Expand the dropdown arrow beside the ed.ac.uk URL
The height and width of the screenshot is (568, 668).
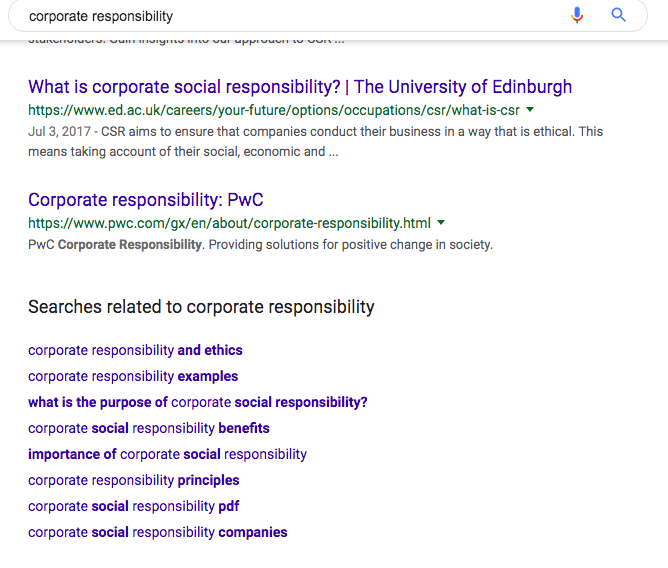pos(530,110)
